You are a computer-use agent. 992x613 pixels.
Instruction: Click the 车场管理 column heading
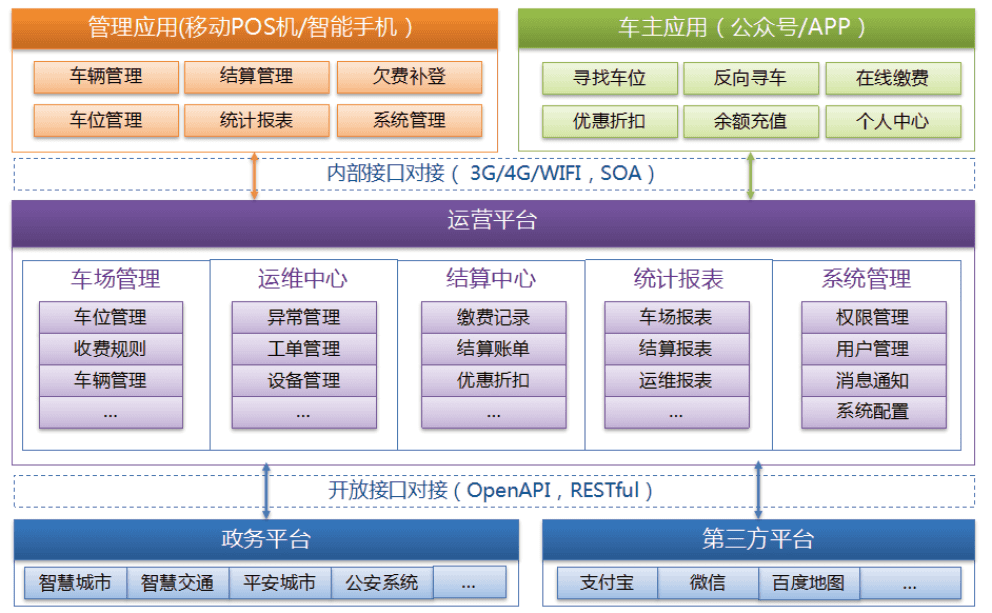[116, 279]
